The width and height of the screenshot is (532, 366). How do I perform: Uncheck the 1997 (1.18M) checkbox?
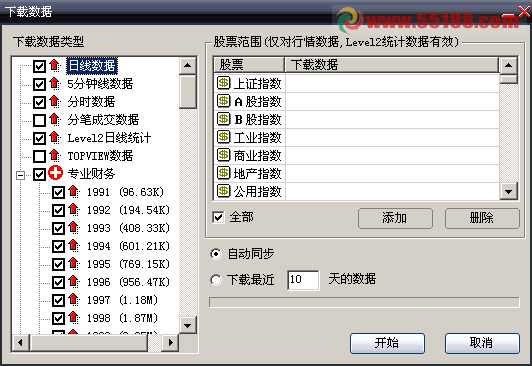(x=58, y=300)
